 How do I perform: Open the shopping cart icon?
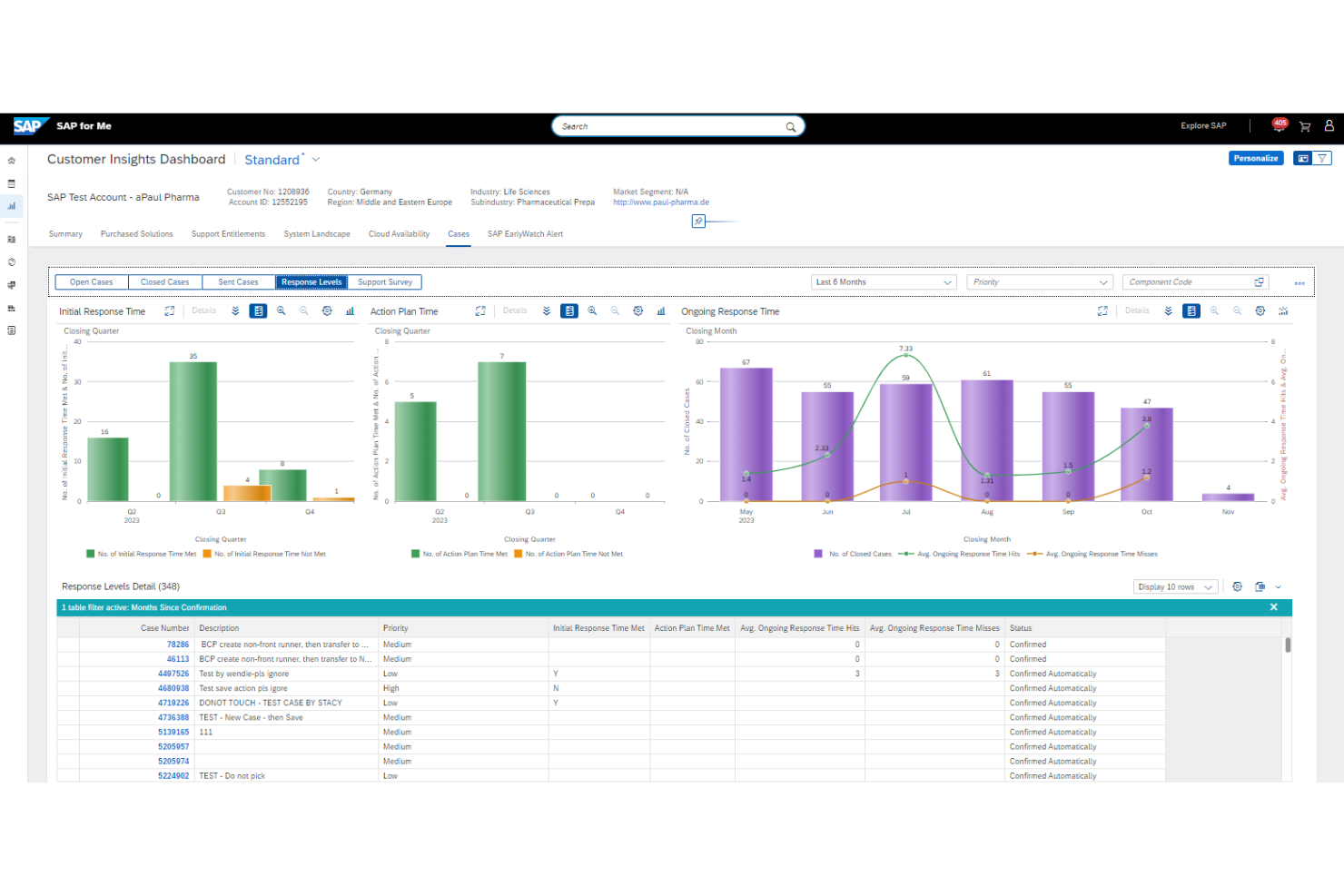[1305, 126]
